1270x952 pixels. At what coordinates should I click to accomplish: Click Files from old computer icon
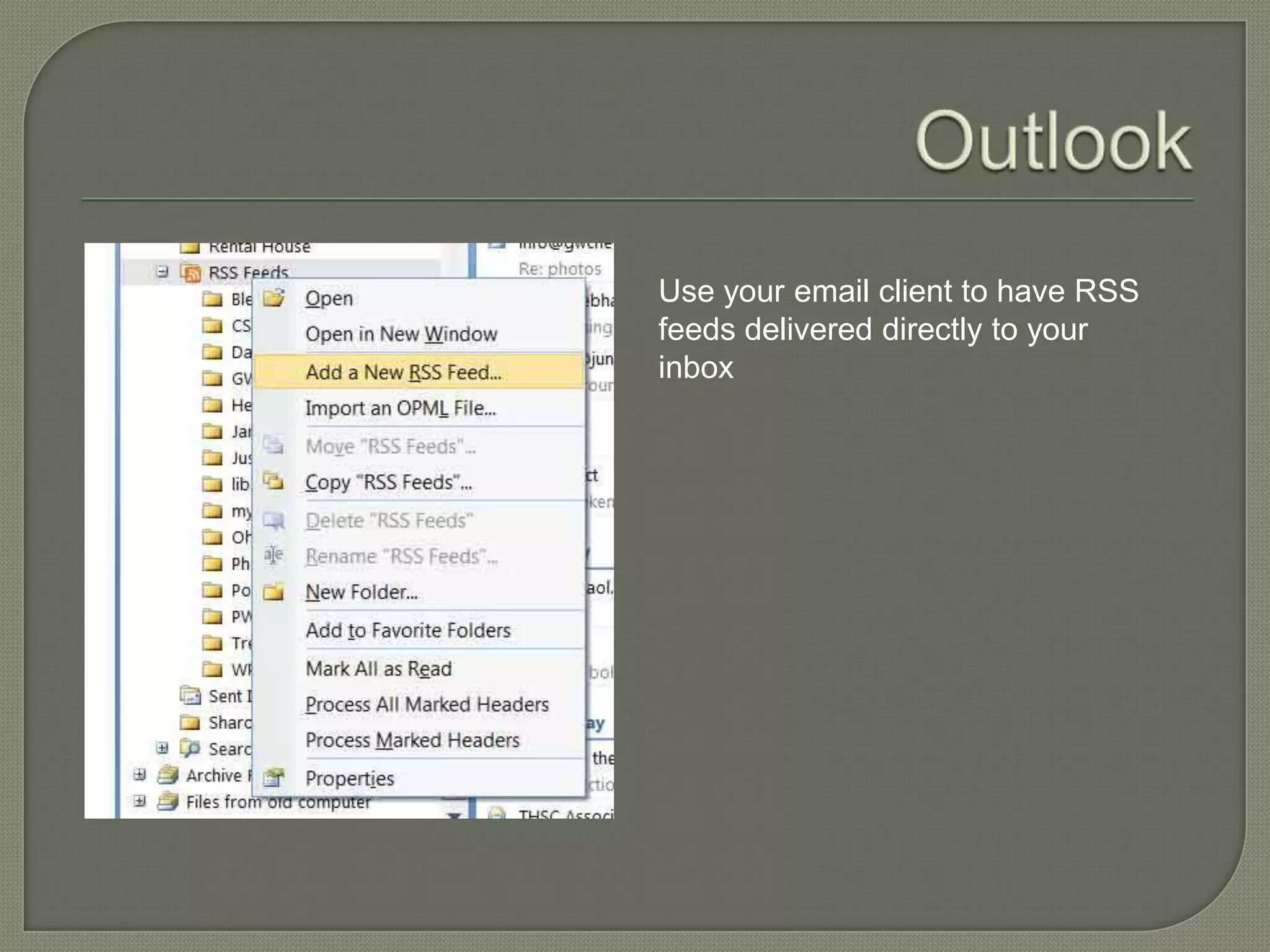coord(167,801)
